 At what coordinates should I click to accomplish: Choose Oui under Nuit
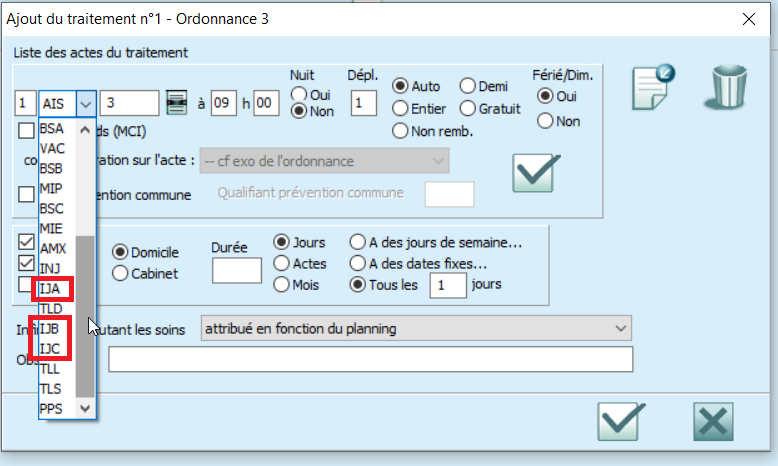(x=297, y=93)
